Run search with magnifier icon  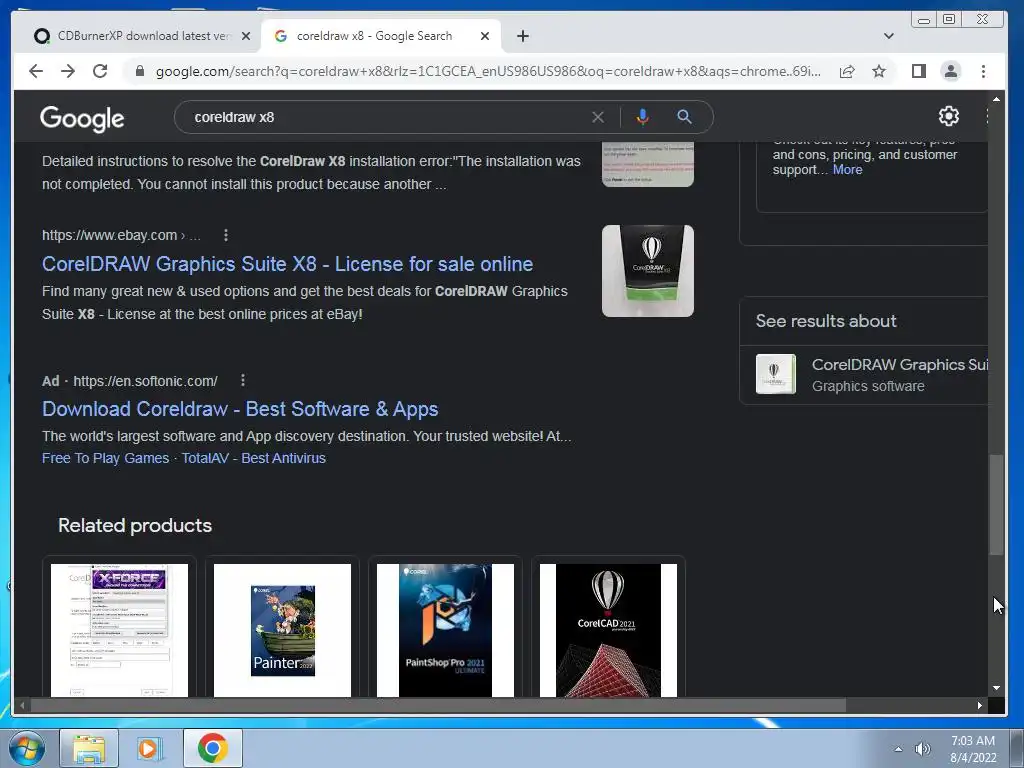(x=684, y=117)
